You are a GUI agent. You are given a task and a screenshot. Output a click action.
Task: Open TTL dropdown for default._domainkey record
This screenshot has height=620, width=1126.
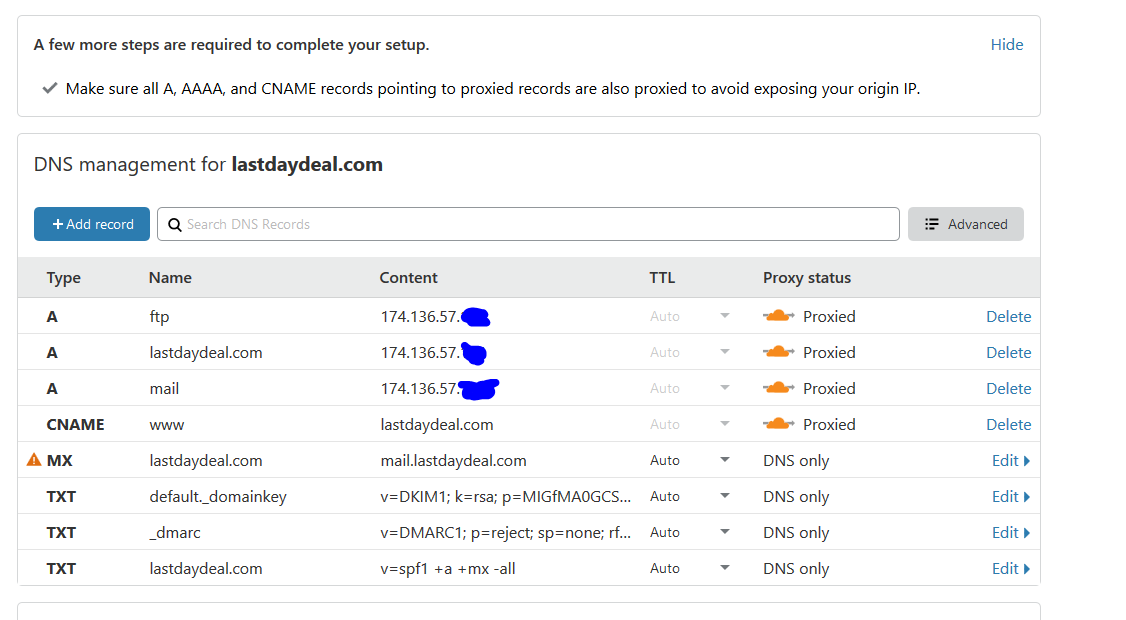725,496
